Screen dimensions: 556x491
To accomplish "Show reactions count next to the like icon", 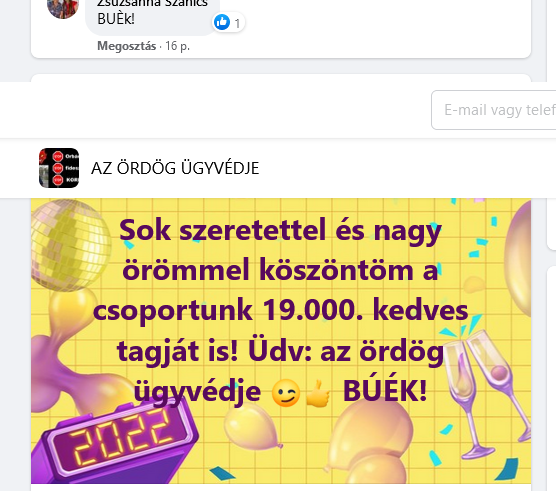I will [x=237, y=23].
